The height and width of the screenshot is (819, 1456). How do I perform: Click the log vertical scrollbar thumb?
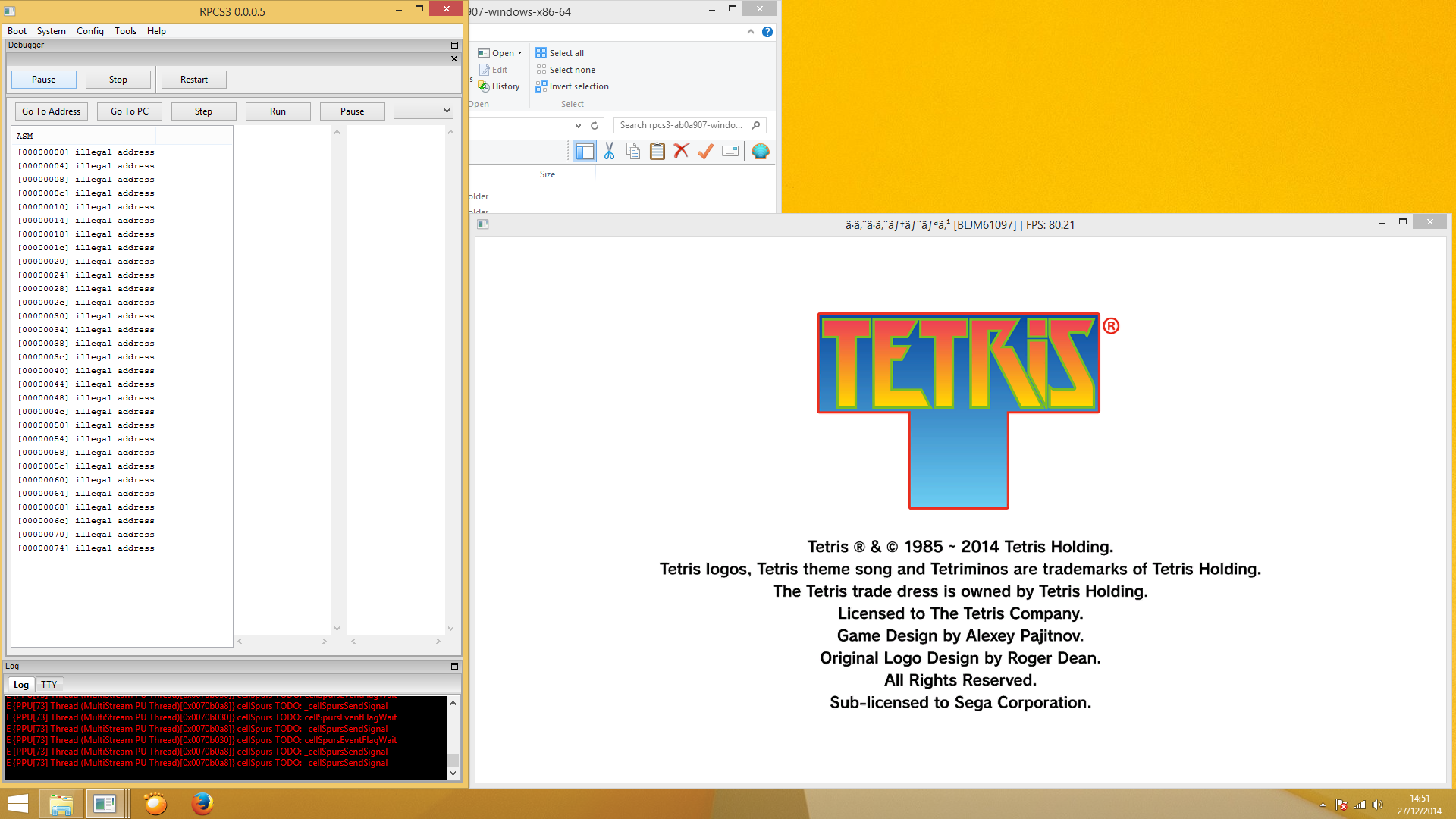(x=453, y=759)
